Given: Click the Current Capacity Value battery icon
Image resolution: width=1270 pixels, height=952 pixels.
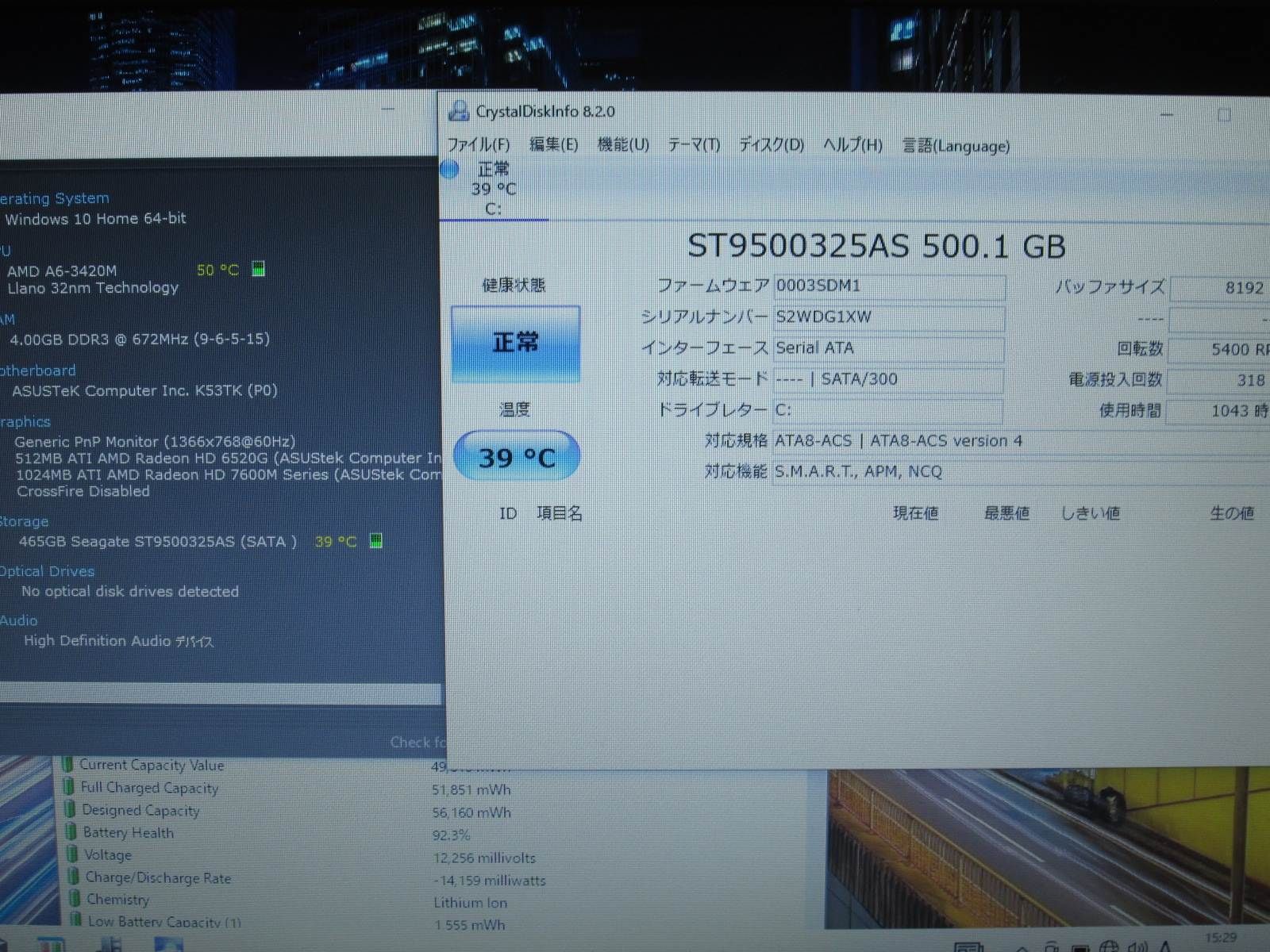Looking at the screenshot, I should click(68, 765).
